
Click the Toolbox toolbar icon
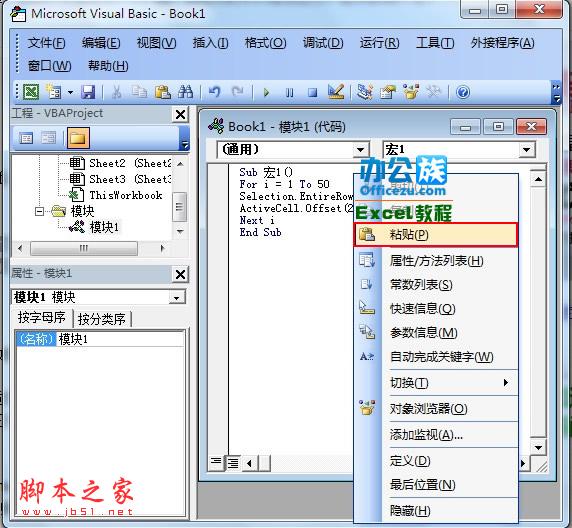tap(434, 92)
